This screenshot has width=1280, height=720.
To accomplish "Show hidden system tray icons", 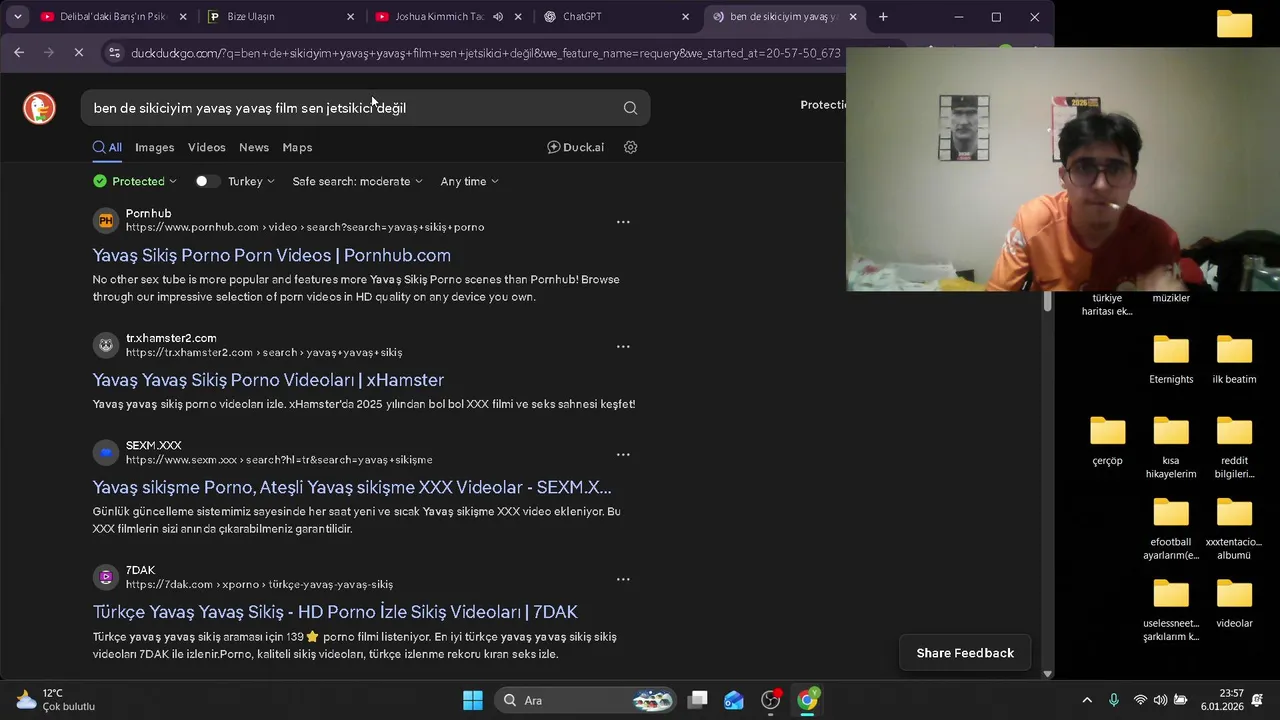I will pyautogui.click(x=1087, y=700).
